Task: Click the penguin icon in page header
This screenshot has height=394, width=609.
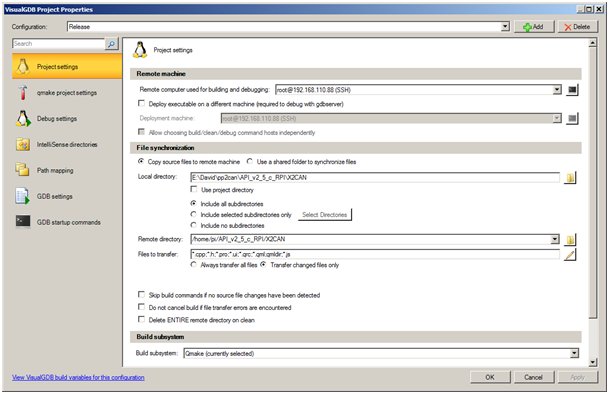Action: pos(140,50)
